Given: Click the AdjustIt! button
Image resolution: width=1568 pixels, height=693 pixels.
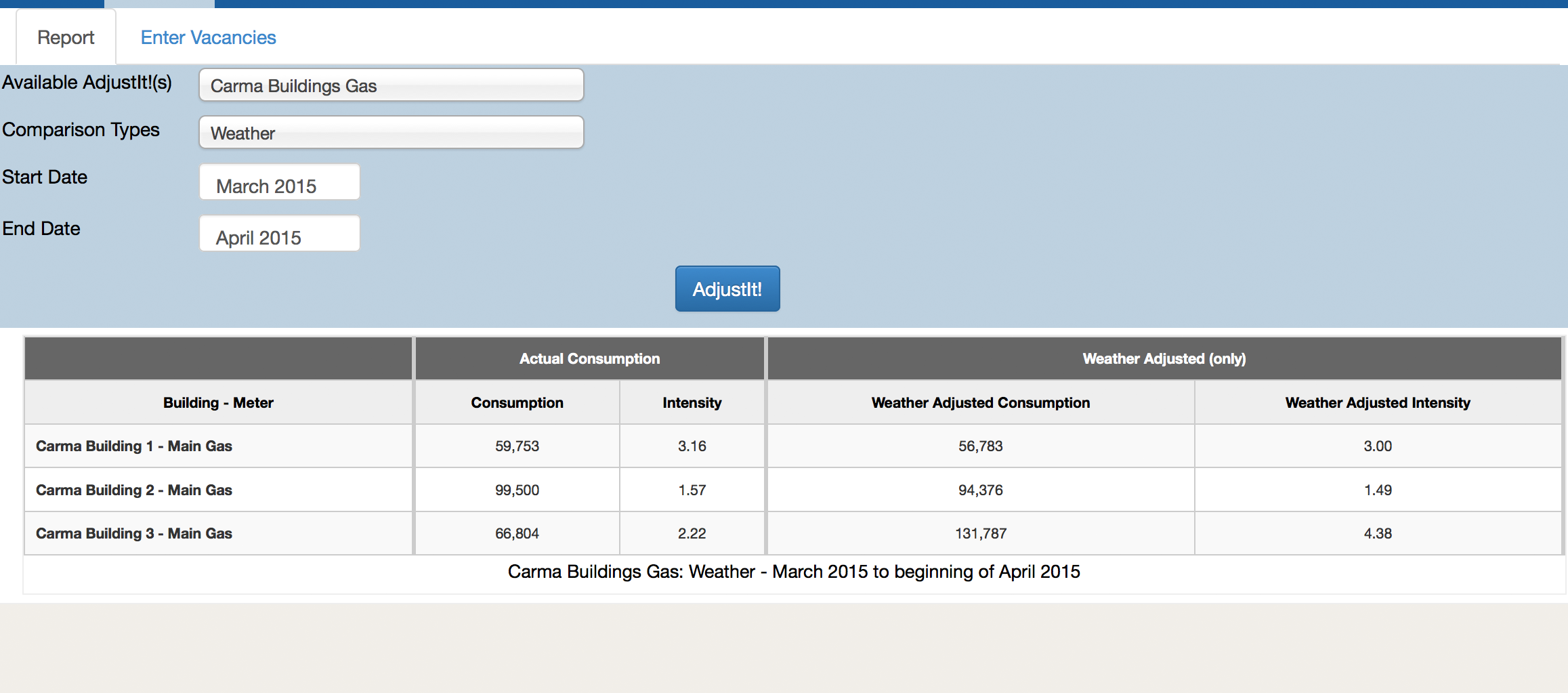Looking at the screenshot, I should [727, 289].
